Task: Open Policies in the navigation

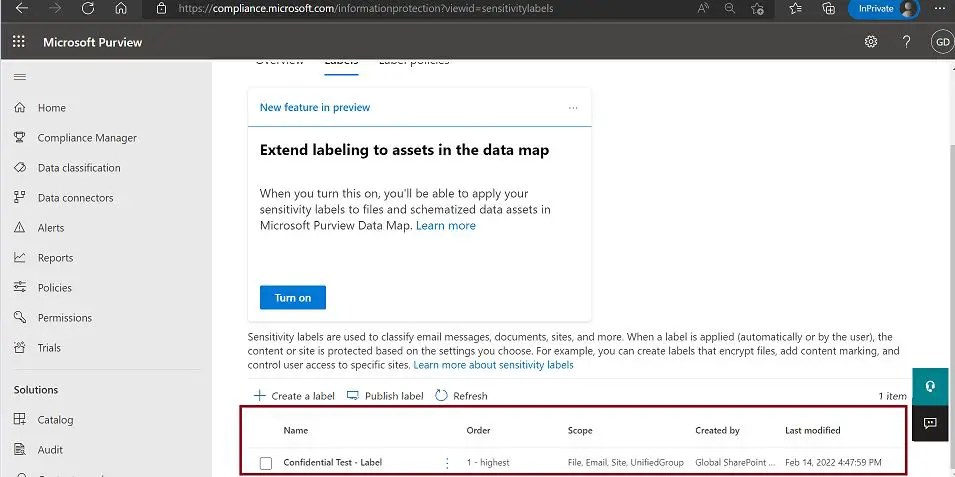Action: pyautogui.click(x=55, y=288)
